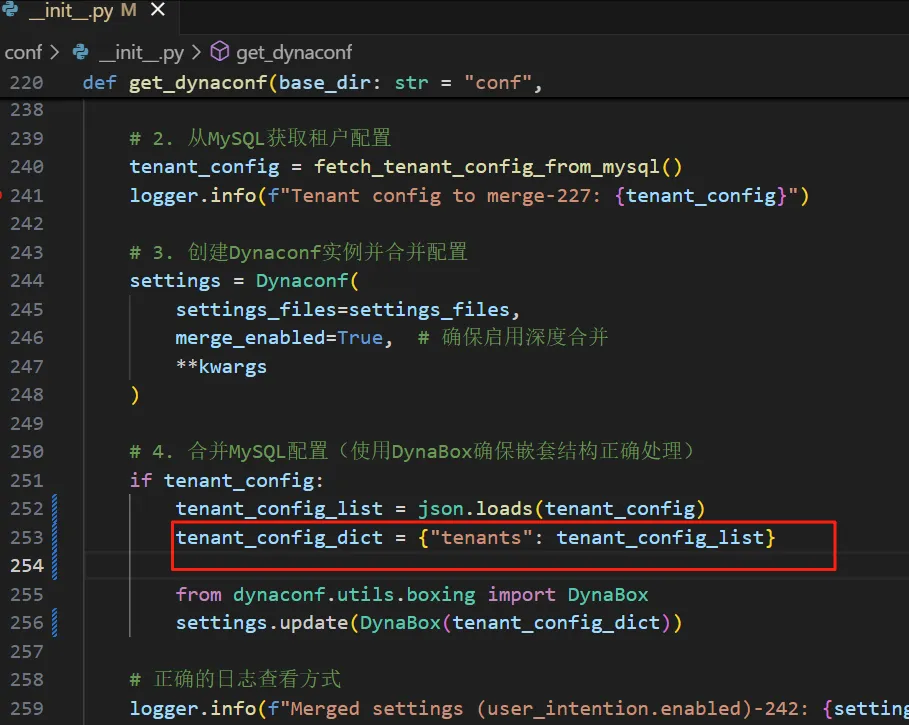Open the __init__.py breadcrumb item

(141, 53)
